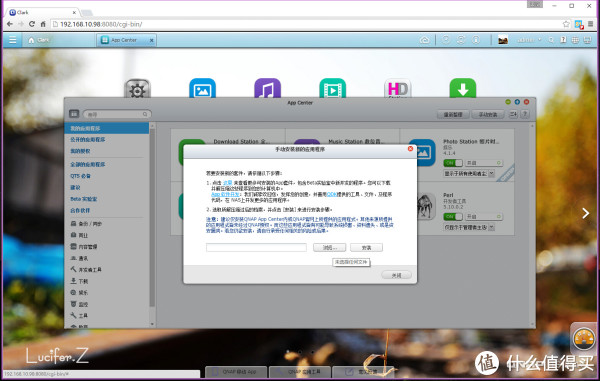The height and width of the screenshot is (381, 600).
Task: Click the Perl app icon
Action: (427, 207)
